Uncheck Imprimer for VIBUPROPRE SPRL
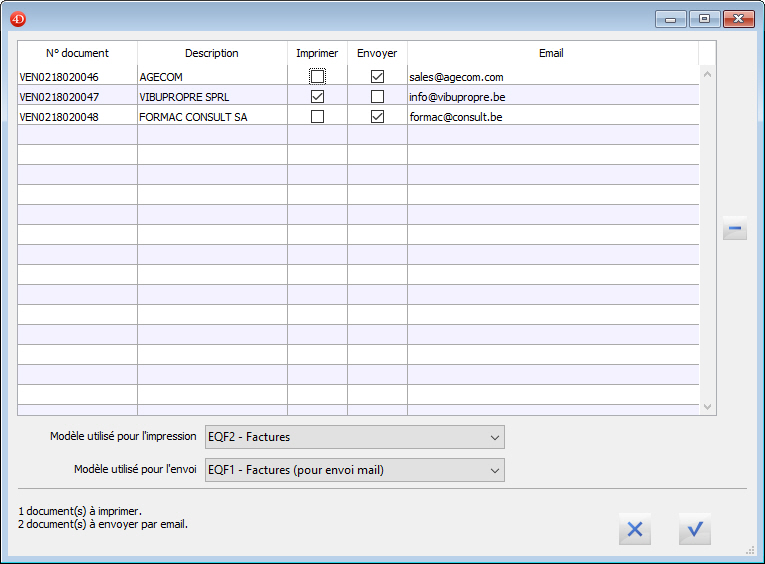 tap(317, 97)
